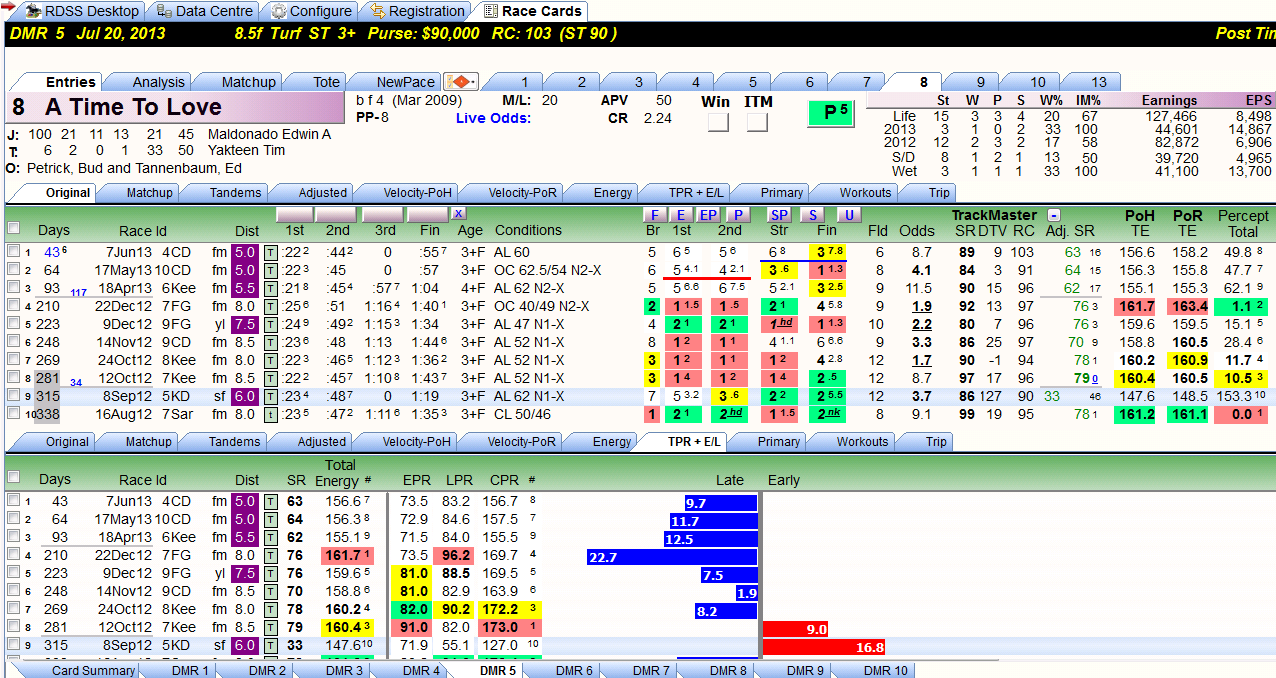
Task: Click the horse name A Time To Love
Action: (133, 107)
